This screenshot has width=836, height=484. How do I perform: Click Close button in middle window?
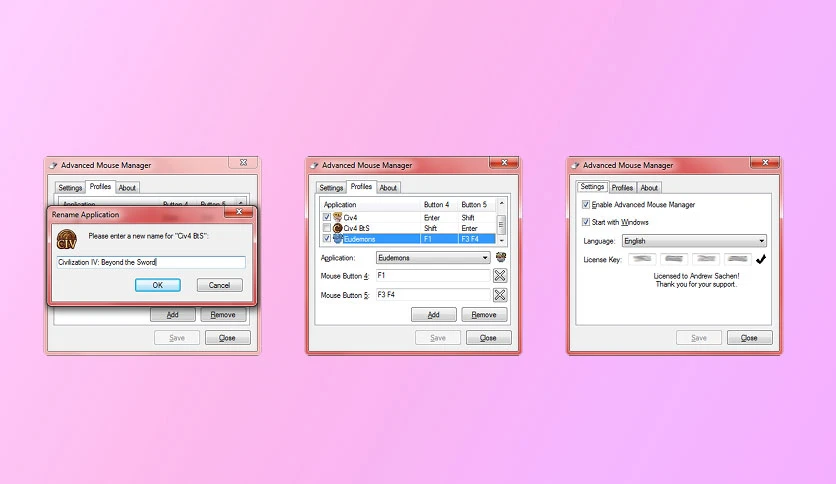(488, 337)
